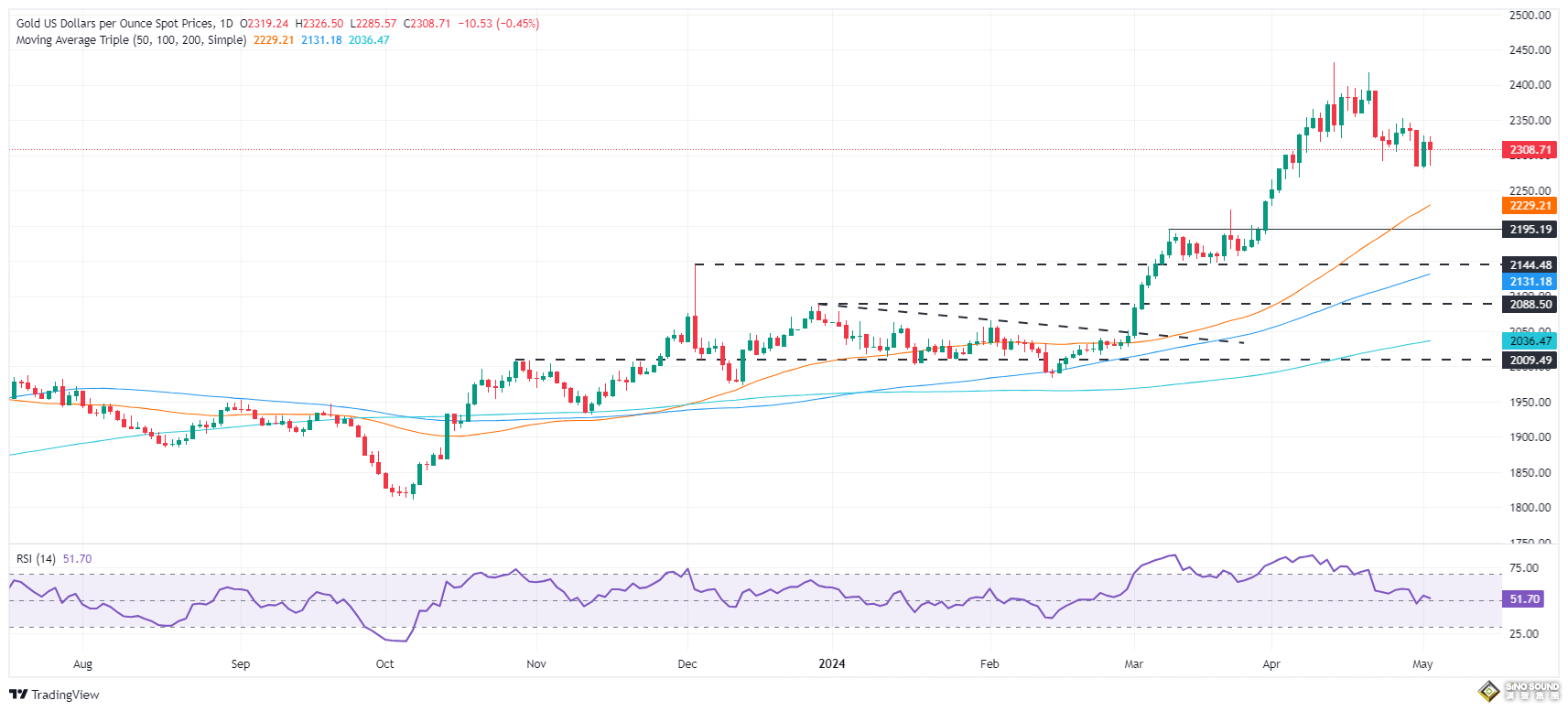Click the 2009.49 support level label

[1530, 361]
